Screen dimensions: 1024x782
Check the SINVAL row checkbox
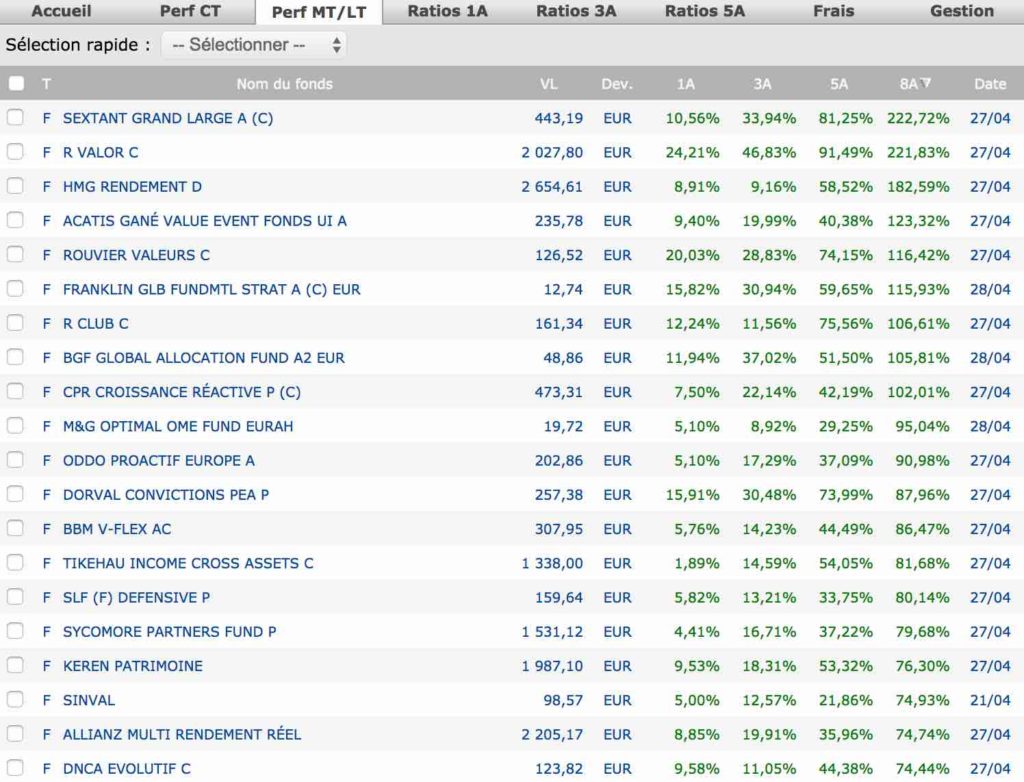(x=15, y=700)
